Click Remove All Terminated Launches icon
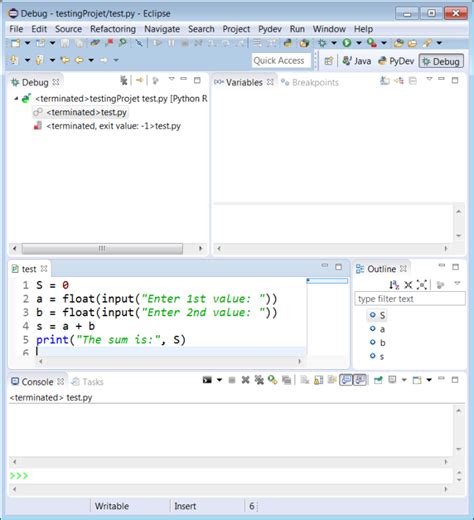The width and height of the screenshot is (474, 520). point(124,80)
